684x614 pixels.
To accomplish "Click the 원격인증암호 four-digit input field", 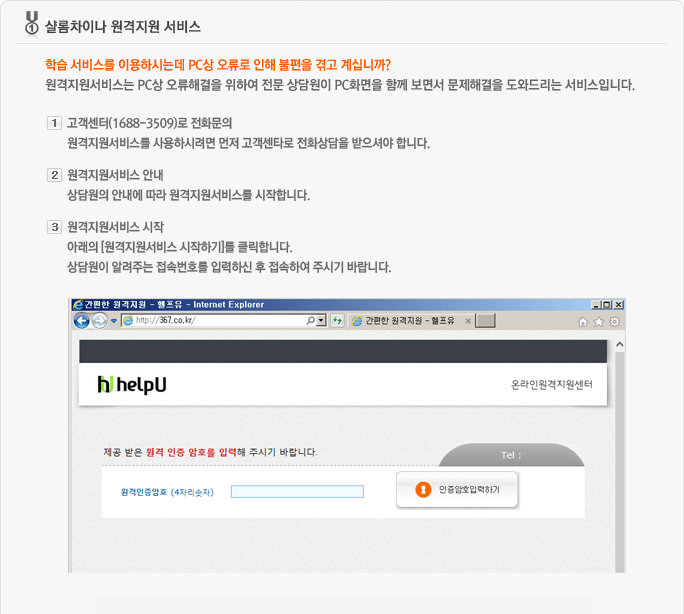I will [297, 492].
